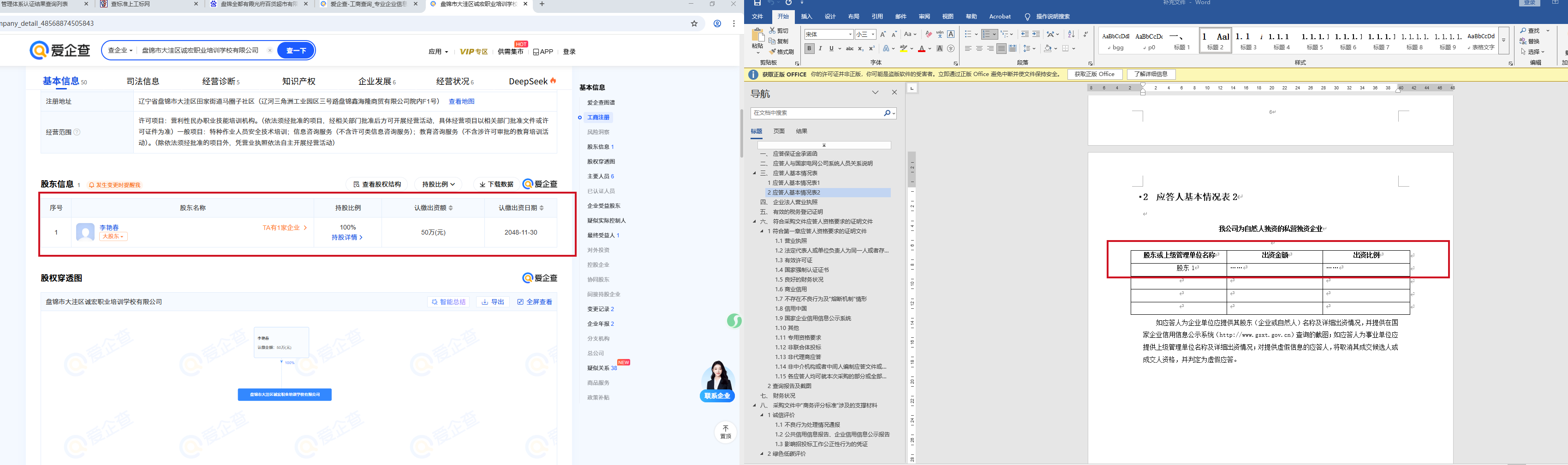Switch to the 知识产权 tab on Aiqicha
Image resolution: width=1568 pixels, height=465 pixels.
click(x=299, y=82)
